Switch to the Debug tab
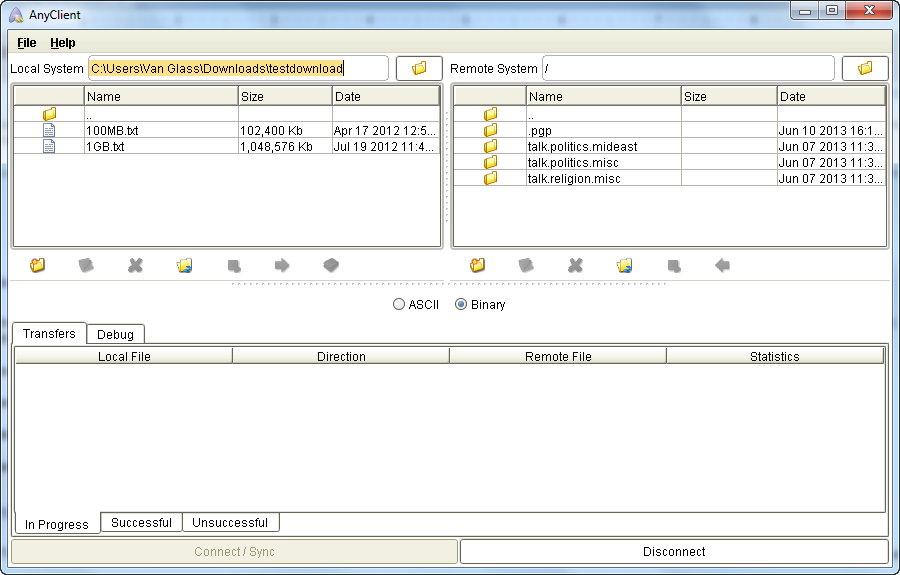This screenshot has width=900, height=575. tap(115, 335)
